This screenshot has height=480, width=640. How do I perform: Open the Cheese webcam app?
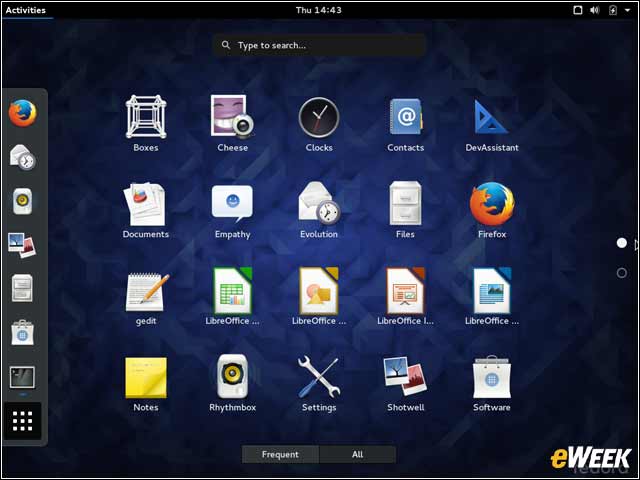(232, 124)
